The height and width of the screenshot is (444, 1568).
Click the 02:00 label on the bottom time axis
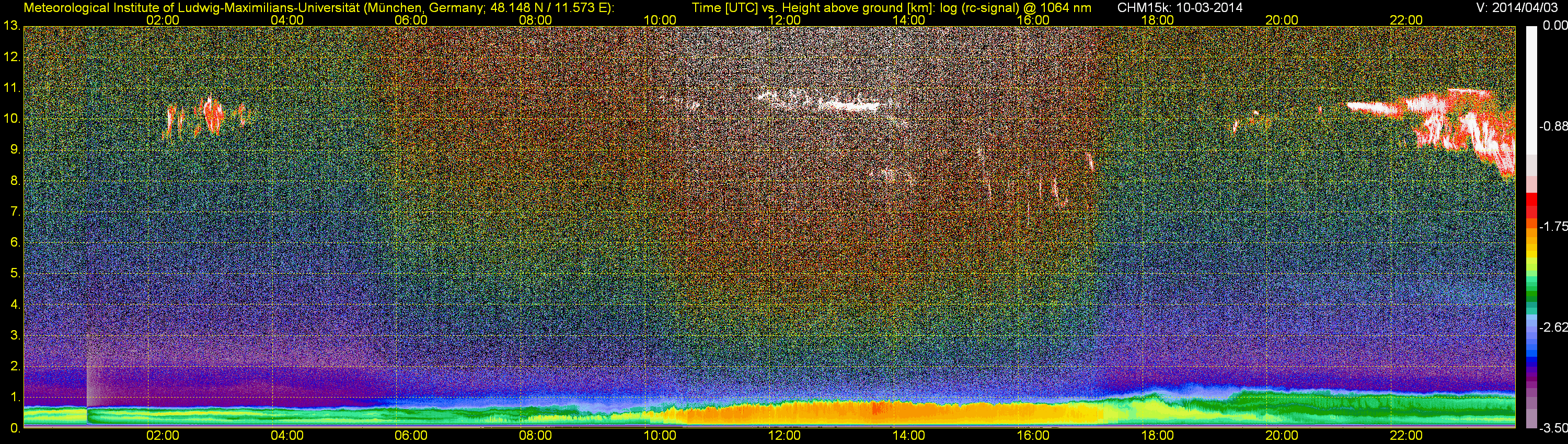pyautogui.click(x=163, y=436)
